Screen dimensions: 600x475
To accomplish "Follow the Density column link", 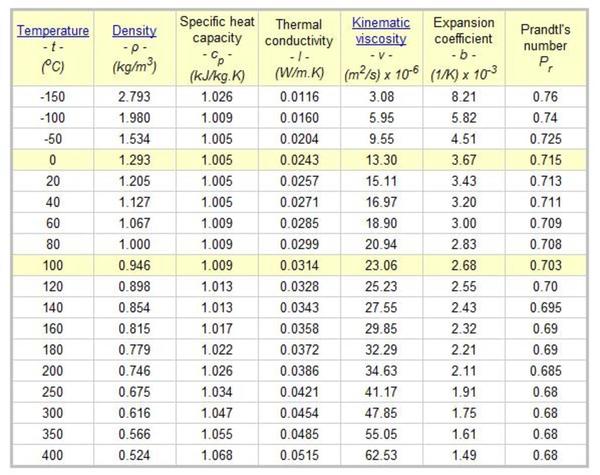I will click(134, 31).
